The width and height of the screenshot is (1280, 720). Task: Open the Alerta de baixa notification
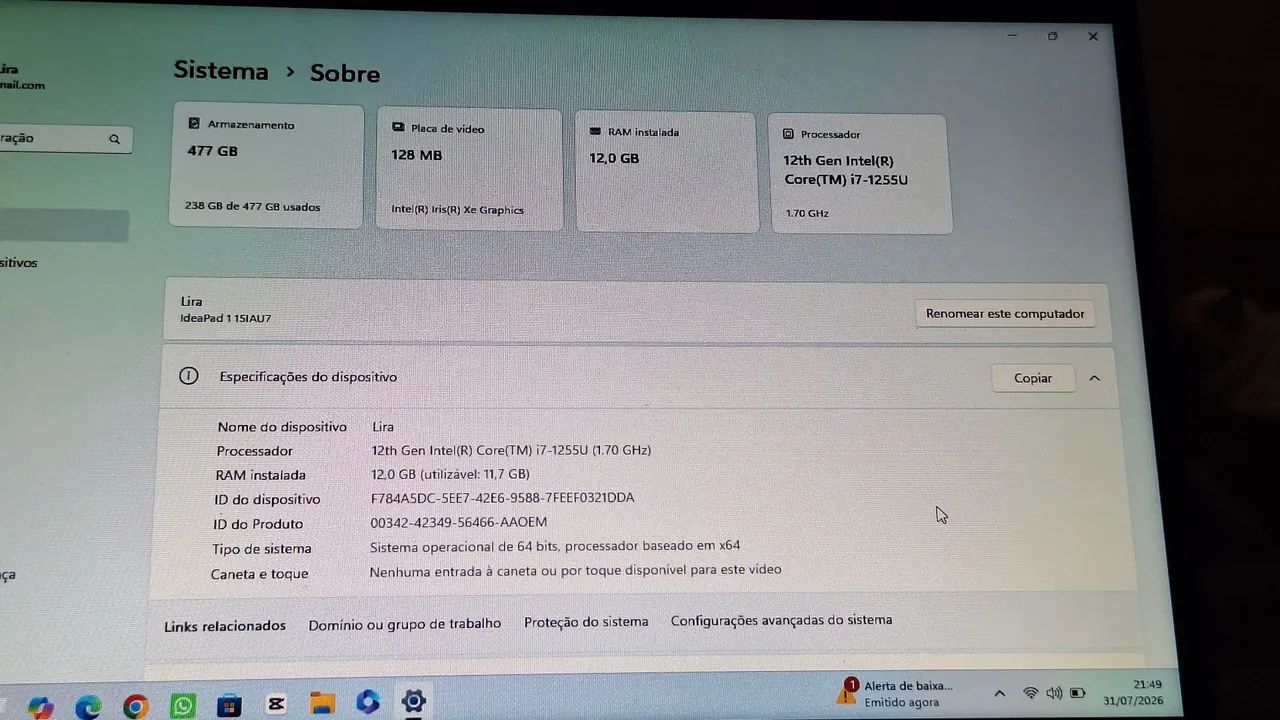[x=898, y=693]
